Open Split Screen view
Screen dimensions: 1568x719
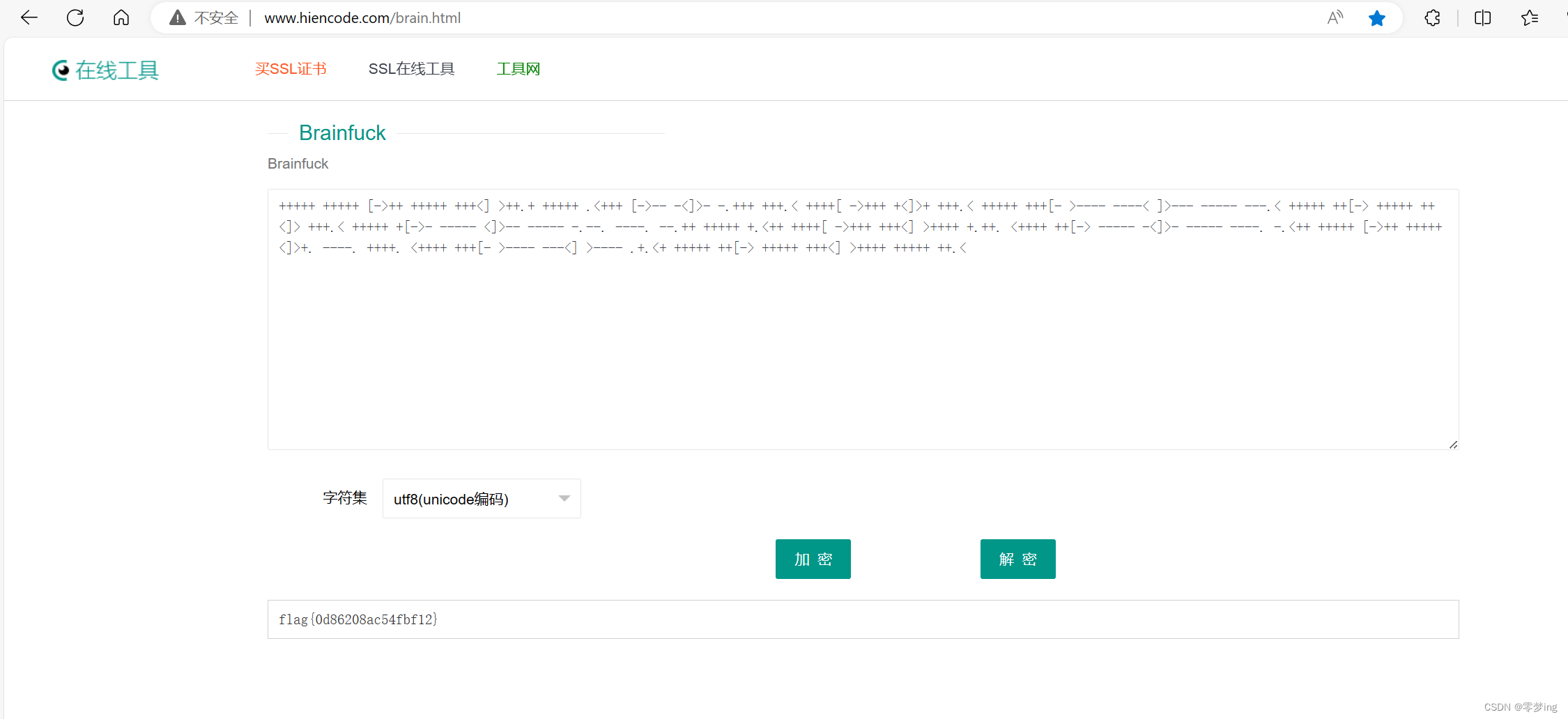pyautogui.click(x=1482, y=17)
